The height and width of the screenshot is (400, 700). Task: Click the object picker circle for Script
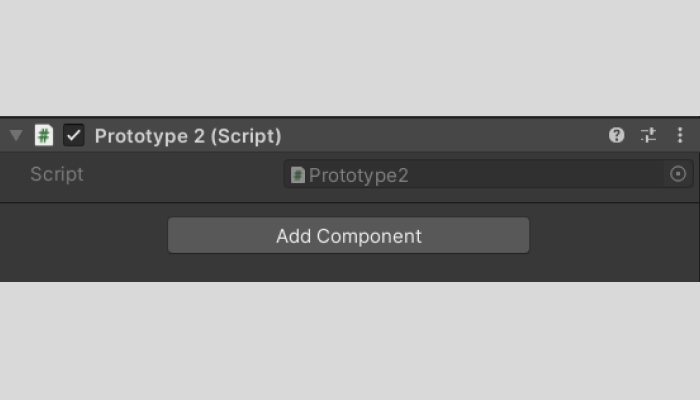[x=678, y=174]
